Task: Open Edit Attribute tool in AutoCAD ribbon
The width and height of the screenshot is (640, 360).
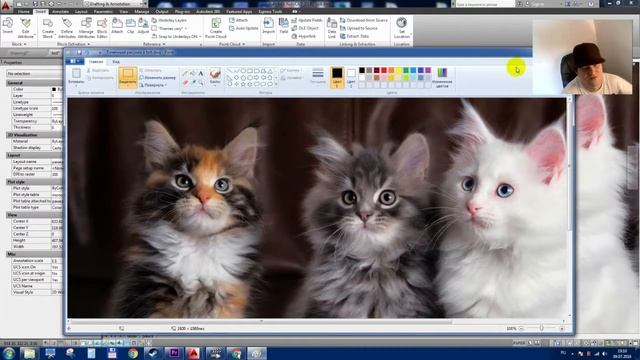Action: (x=26, y=27)
